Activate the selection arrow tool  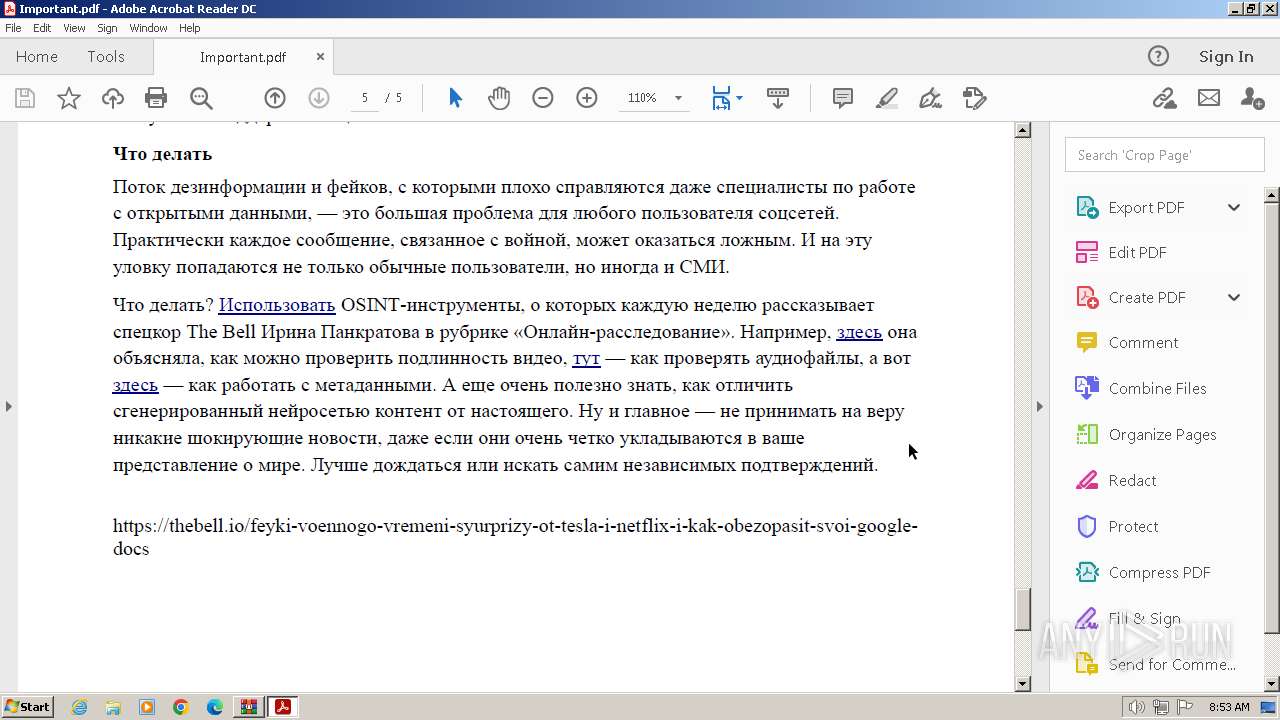pyautogui.click(x=456, y=98)
